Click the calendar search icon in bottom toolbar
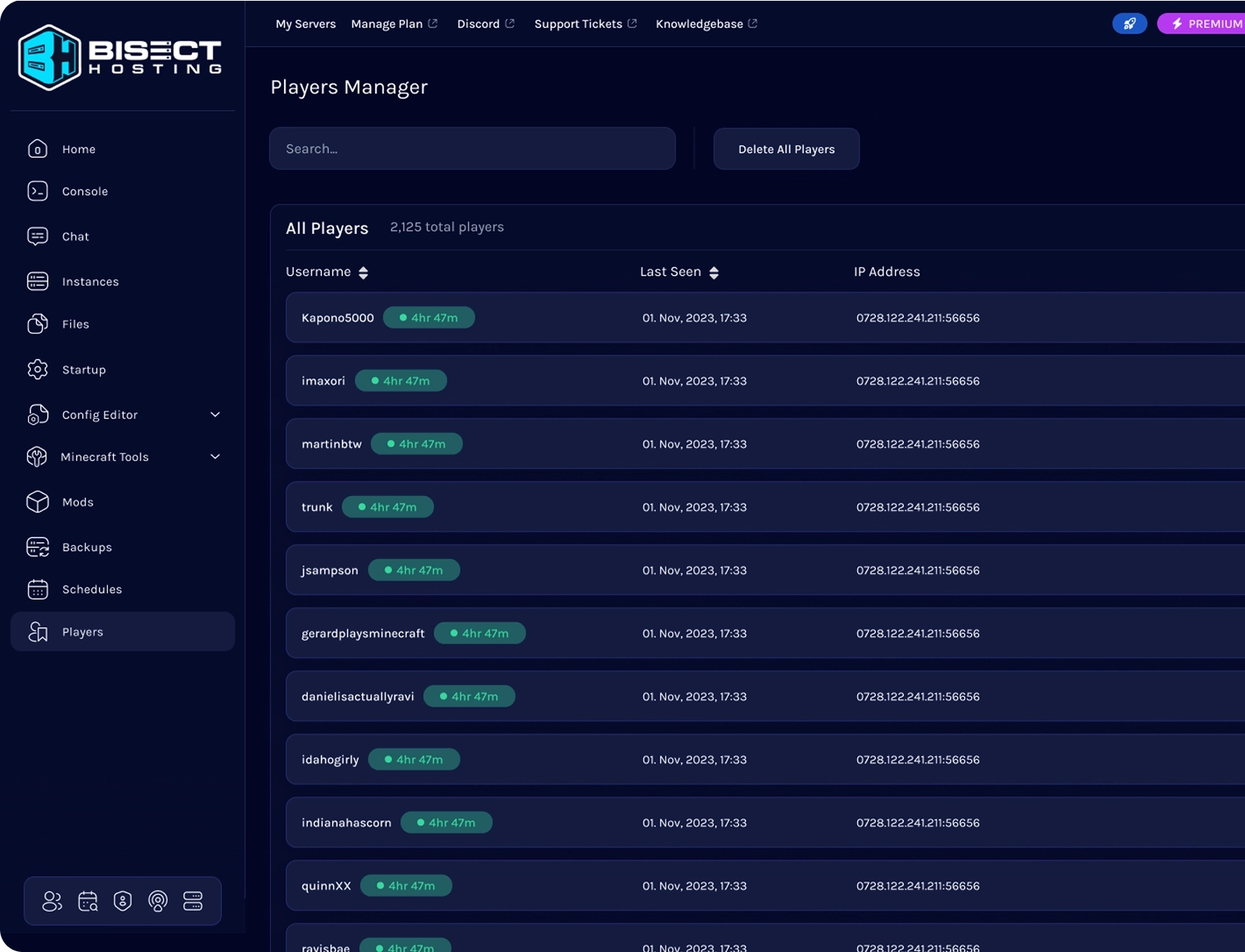The width and height of the screenshot is (1245, 952). (87, 901)
